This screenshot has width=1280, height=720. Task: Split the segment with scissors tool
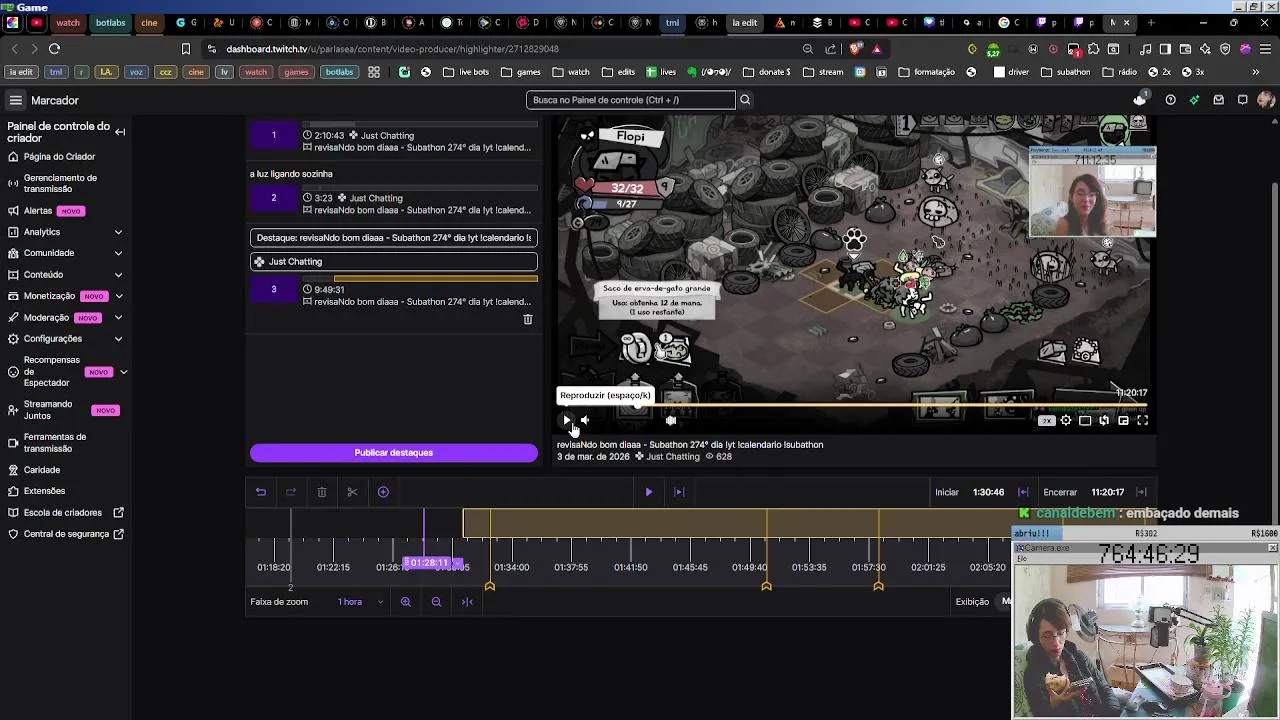tap(352, 492)
